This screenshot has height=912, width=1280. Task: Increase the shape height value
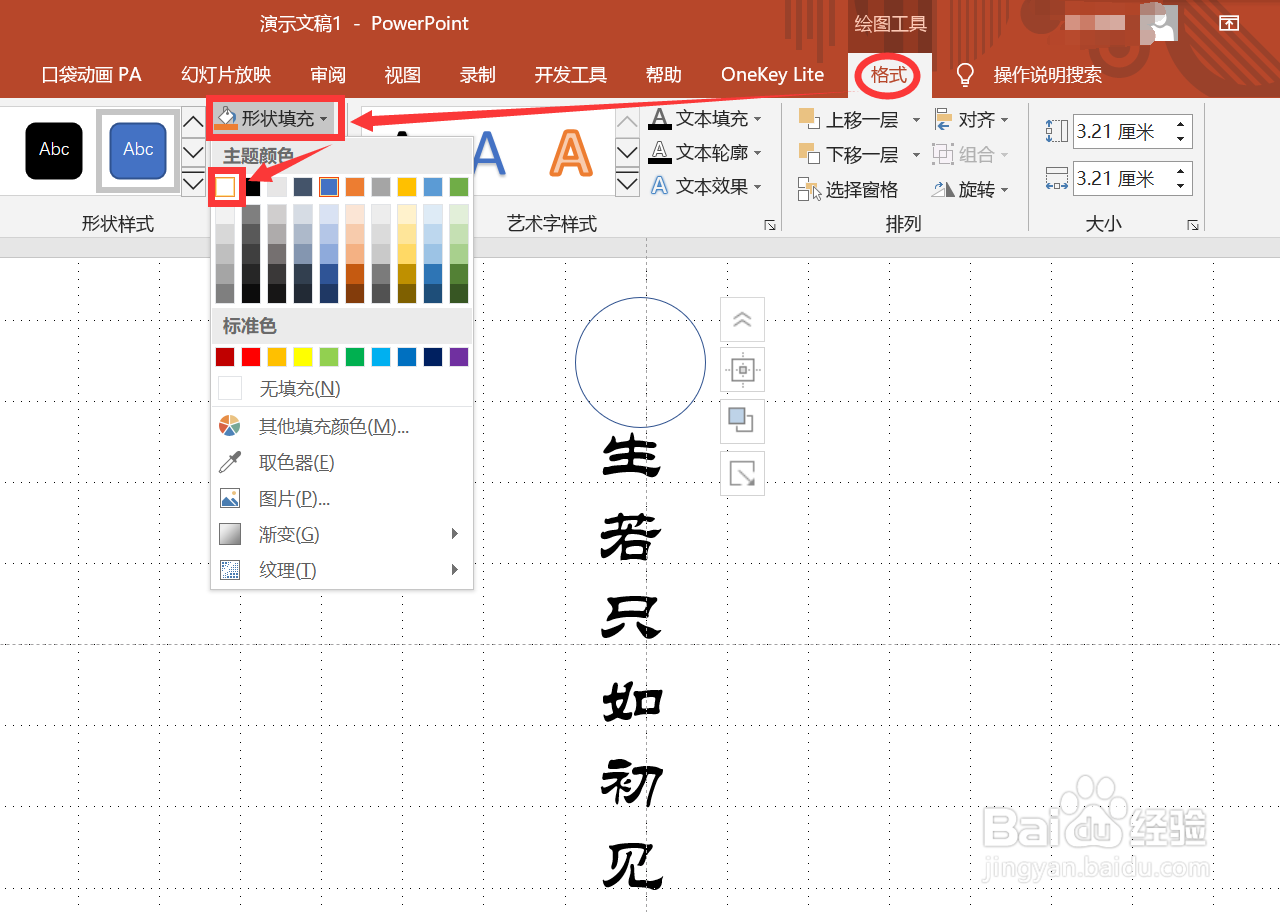(1181, 124)
